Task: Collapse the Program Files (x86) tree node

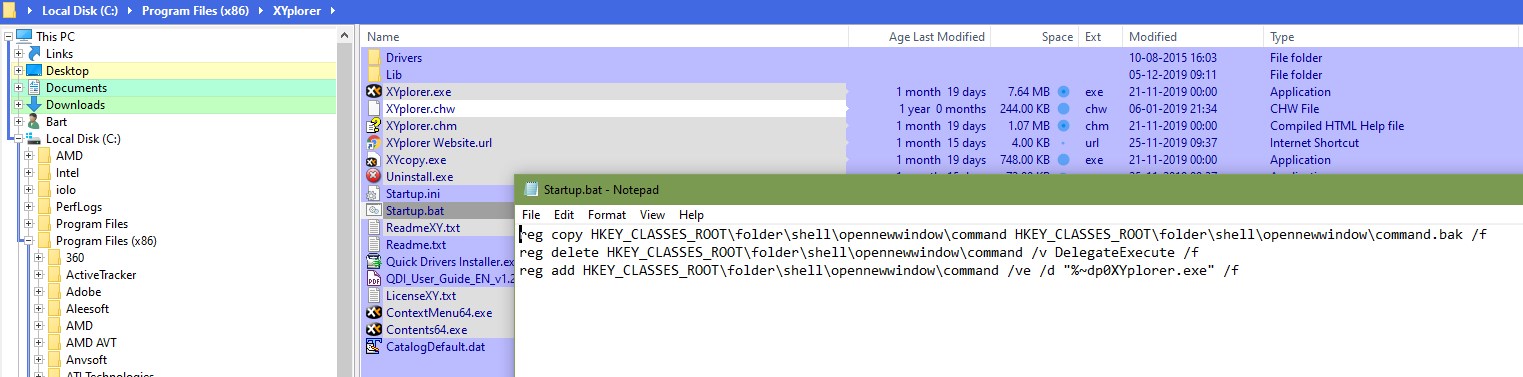Action: click(x=29, y=241)
